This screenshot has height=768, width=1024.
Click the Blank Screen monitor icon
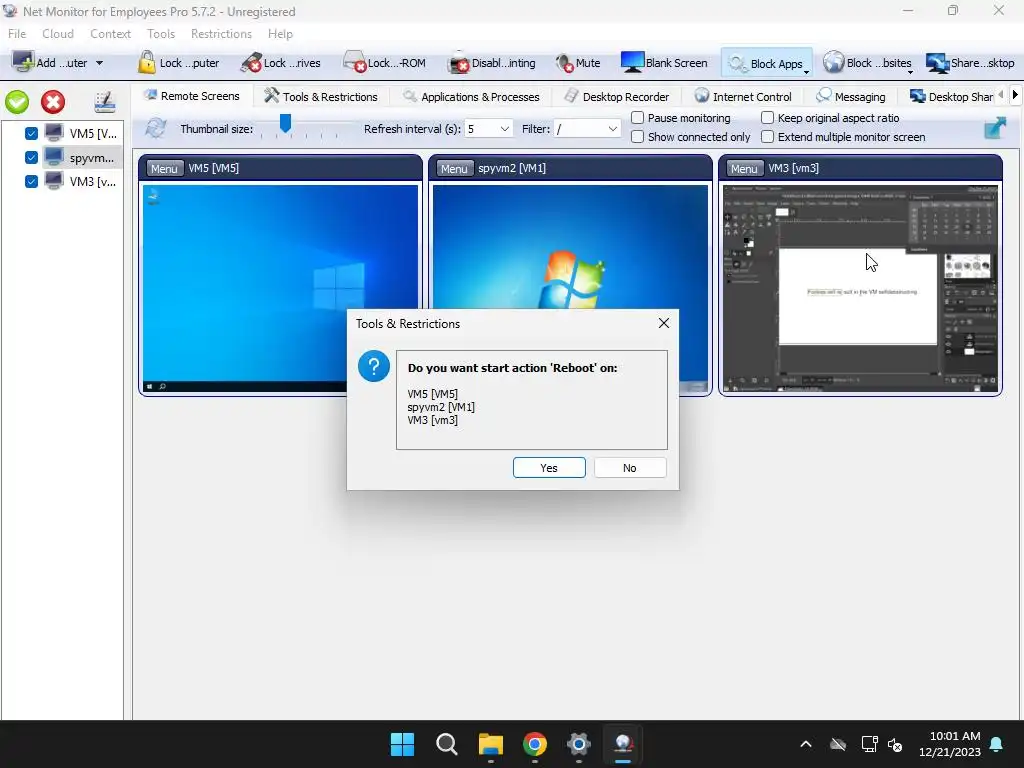click(632, 63)
